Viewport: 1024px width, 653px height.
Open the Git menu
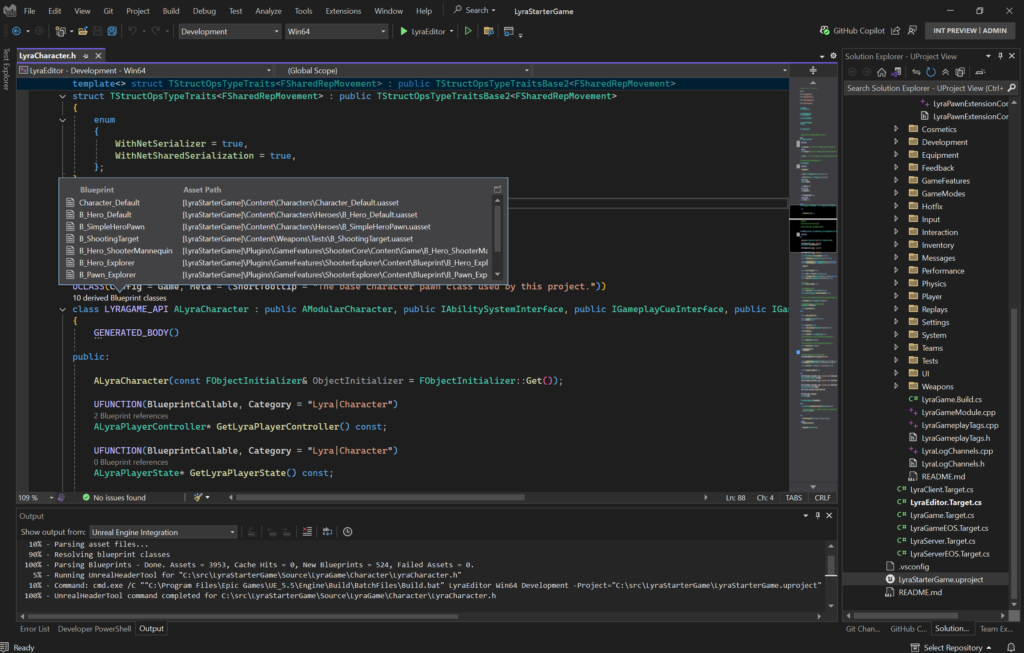(x=107, y=11)
